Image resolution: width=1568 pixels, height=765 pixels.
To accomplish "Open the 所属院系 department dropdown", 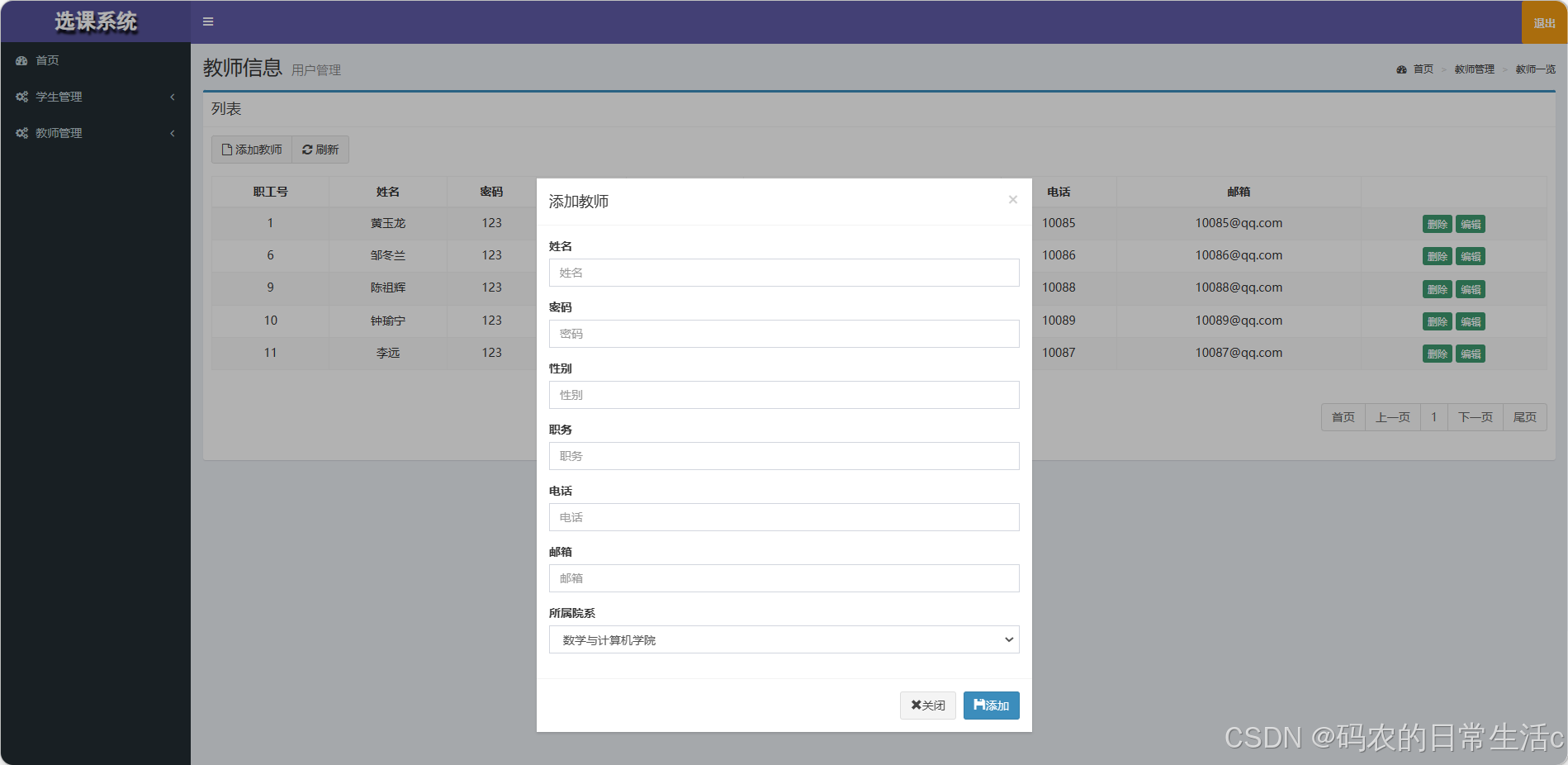I will 784,639.
